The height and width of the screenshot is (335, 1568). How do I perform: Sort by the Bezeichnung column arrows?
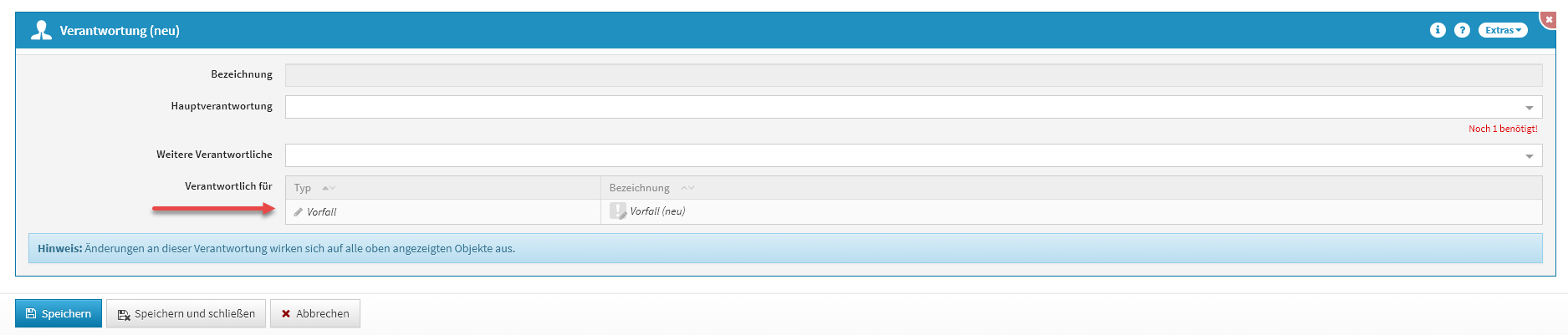click(687, 188)
